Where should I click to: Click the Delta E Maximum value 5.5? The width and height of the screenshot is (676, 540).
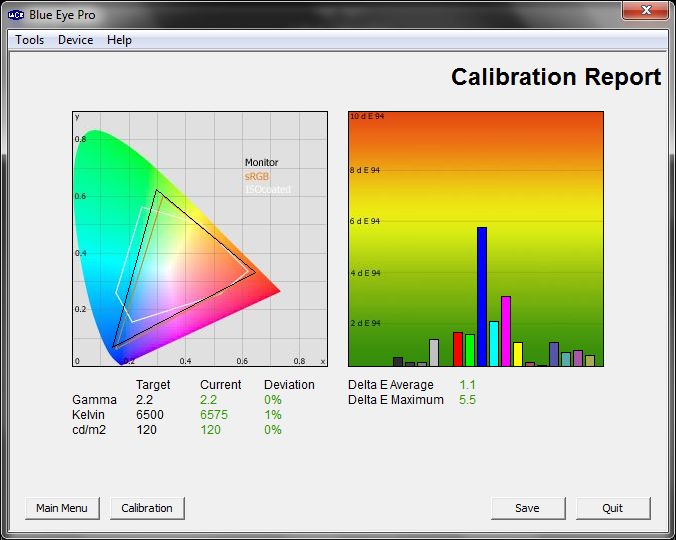(x=467, y=400)
